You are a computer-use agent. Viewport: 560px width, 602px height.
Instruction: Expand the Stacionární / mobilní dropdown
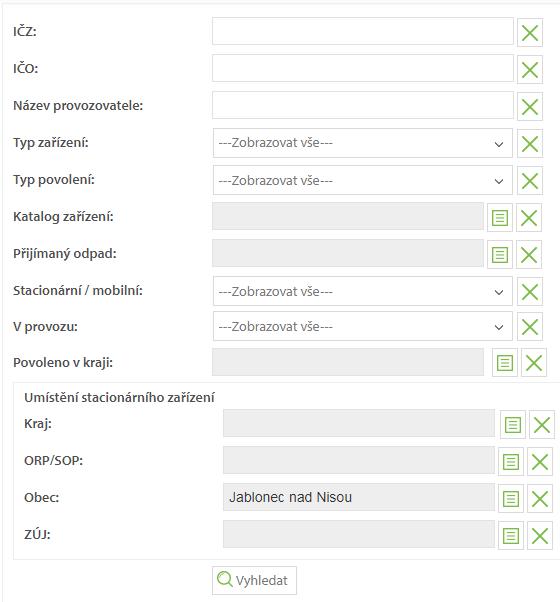[x=363, y=291]
